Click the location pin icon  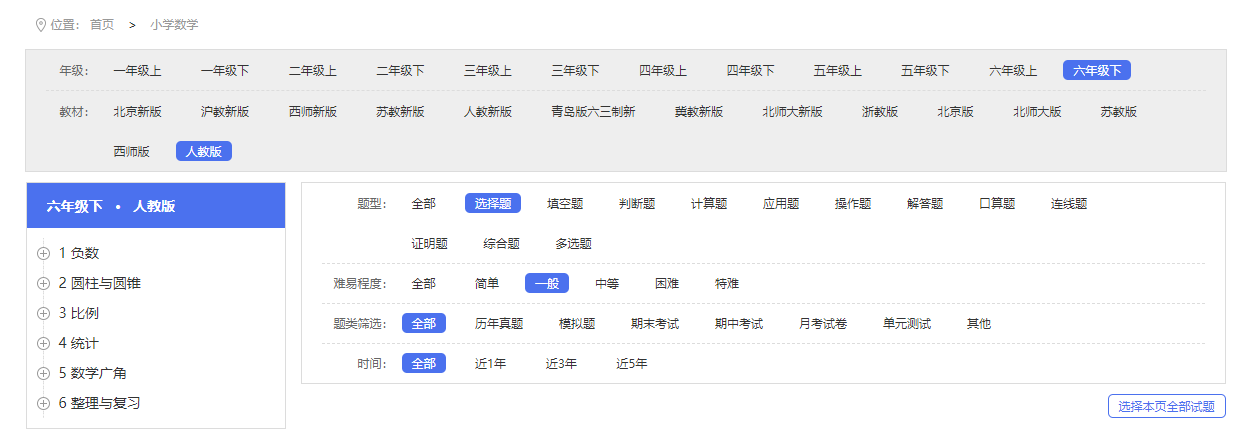[40, 24]
